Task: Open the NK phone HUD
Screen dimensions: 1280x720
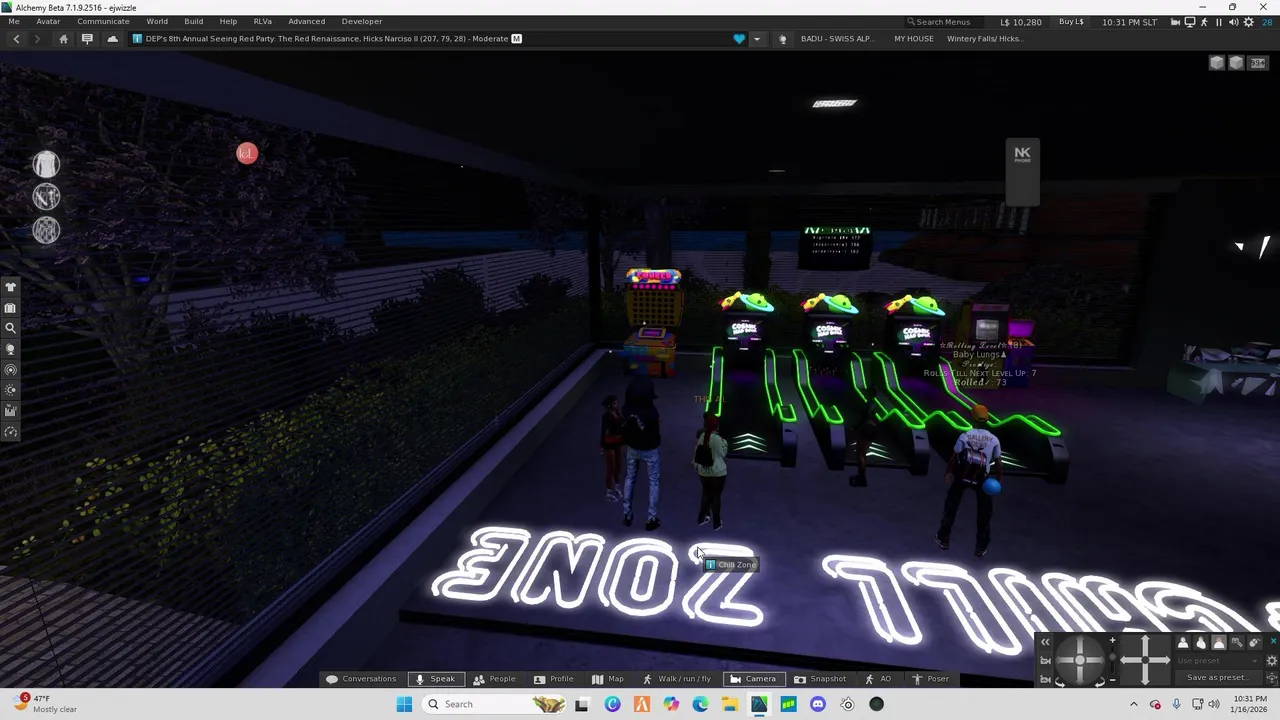Action: (x=1022, y=172)
